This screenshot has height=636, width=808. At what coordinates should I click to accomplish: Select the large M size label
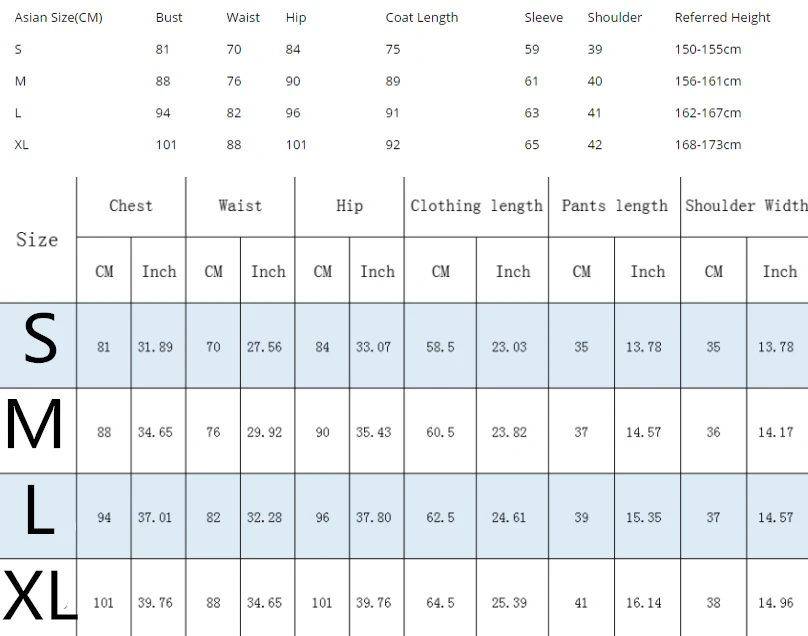coord(34,425)
